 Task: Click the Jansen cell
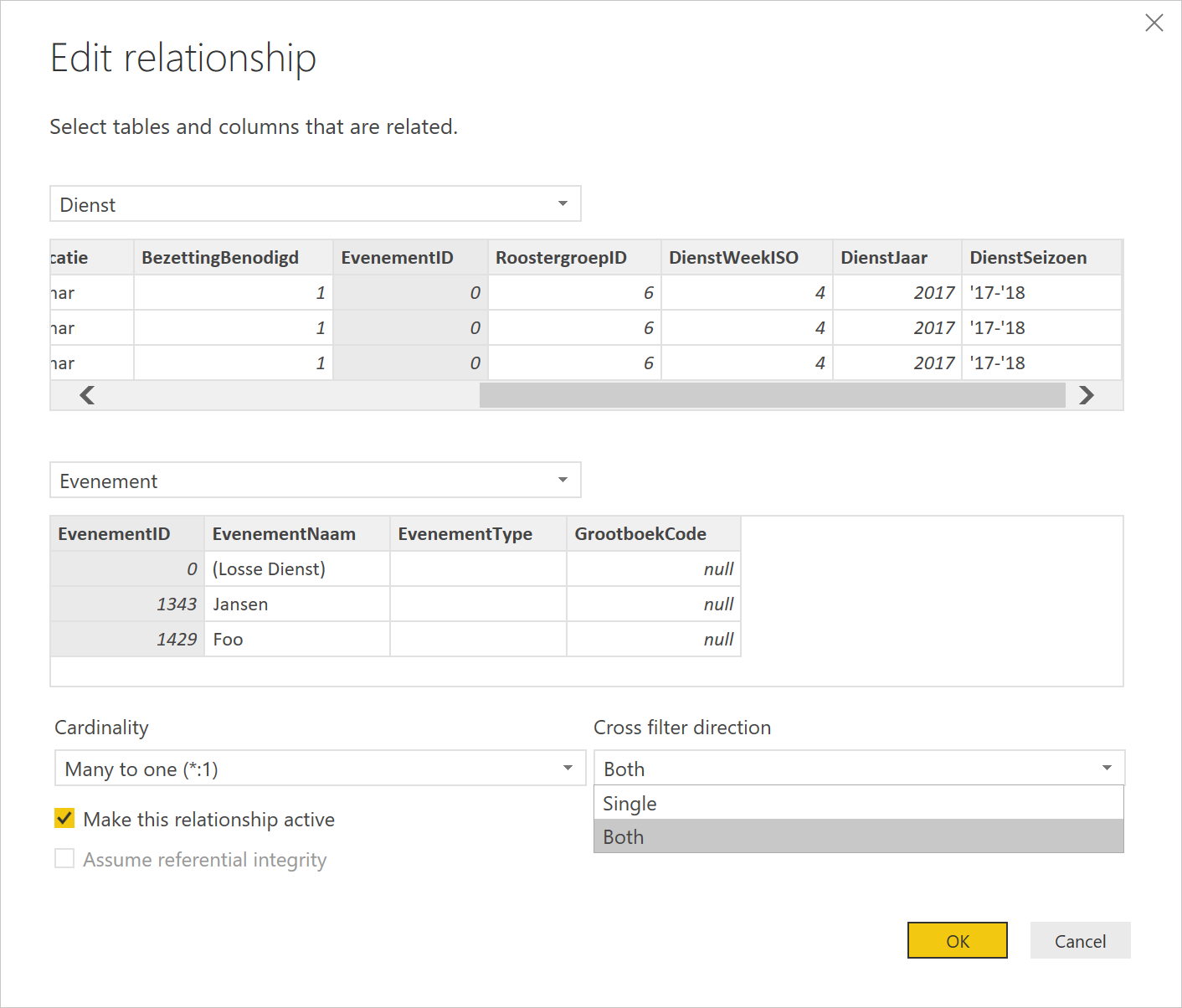coord(297,604)
